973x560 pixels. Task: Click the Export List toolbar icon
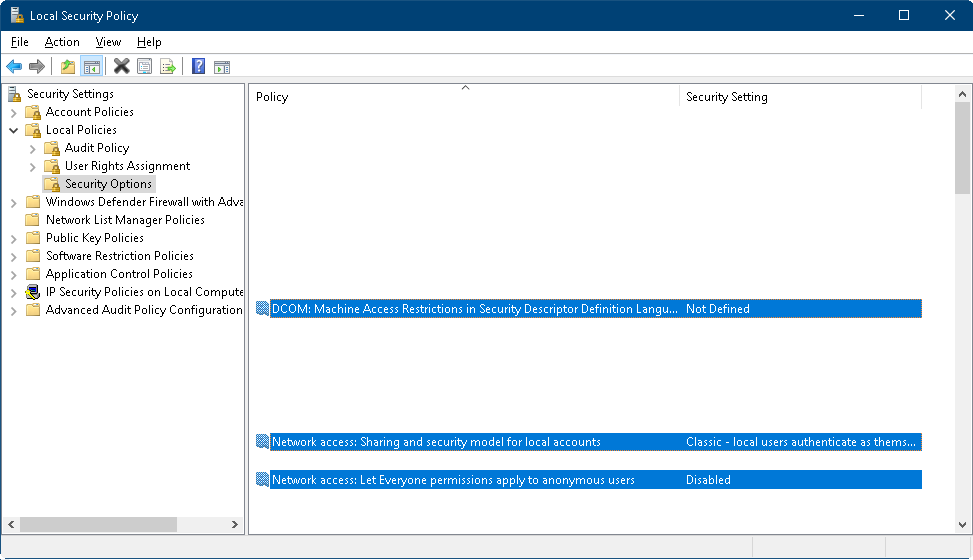coord(168,67)
